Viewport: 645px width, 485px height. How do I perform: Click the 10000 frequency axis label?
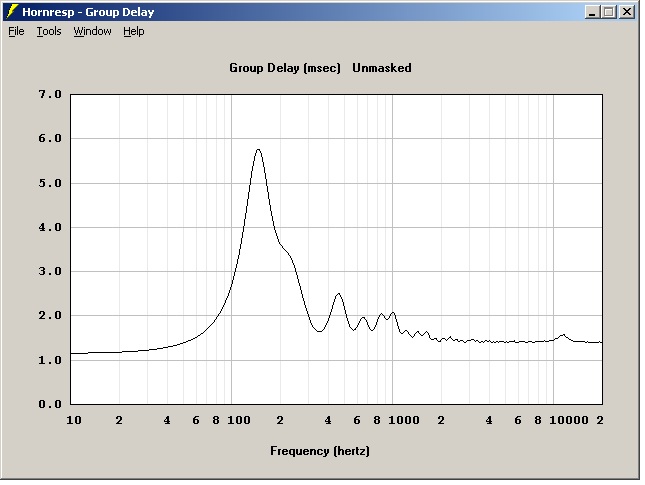point(569,420)
